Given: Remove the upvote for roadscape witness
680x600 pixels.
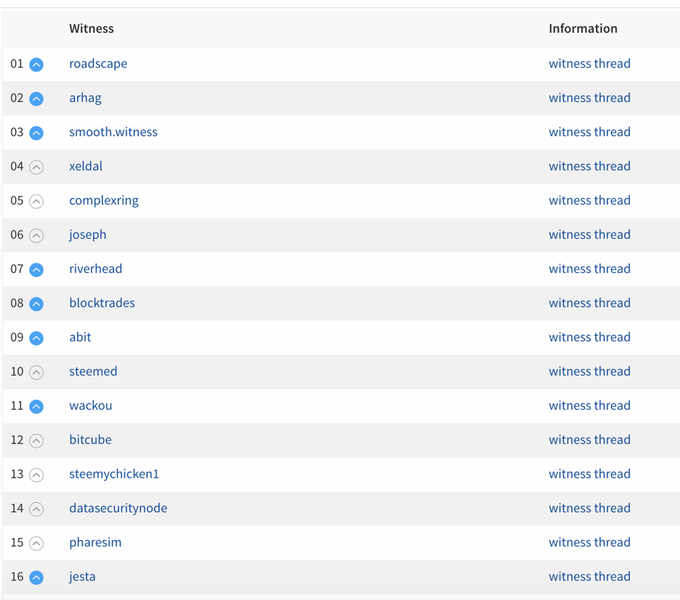Looking at the screenshot, I should [x=36, y=65].
